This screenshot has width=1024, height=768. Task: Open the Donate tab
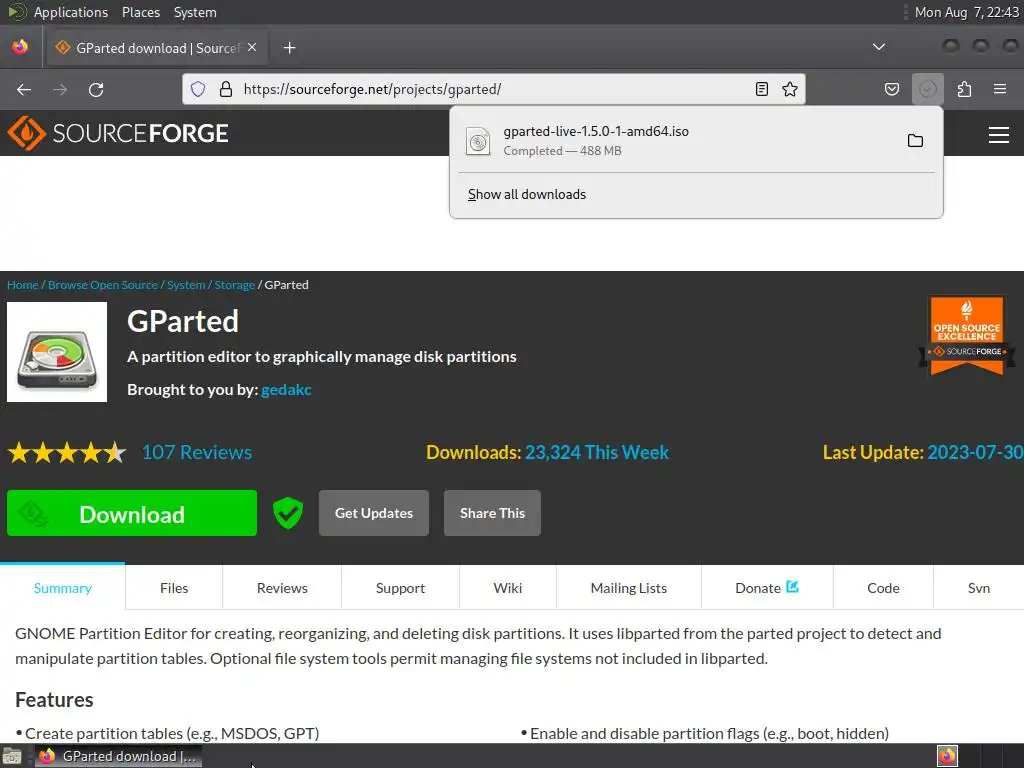click(x=767, y=588)
